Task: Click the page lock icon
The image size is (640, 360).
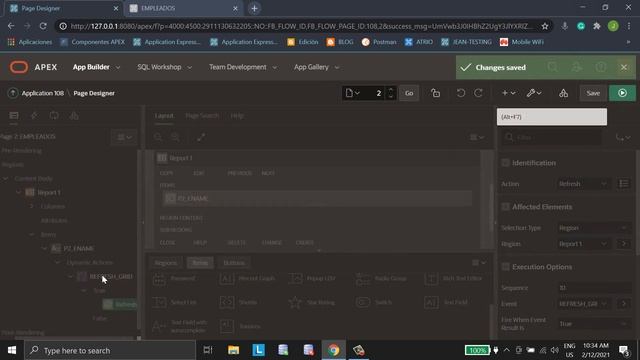Action: [436, 93]
